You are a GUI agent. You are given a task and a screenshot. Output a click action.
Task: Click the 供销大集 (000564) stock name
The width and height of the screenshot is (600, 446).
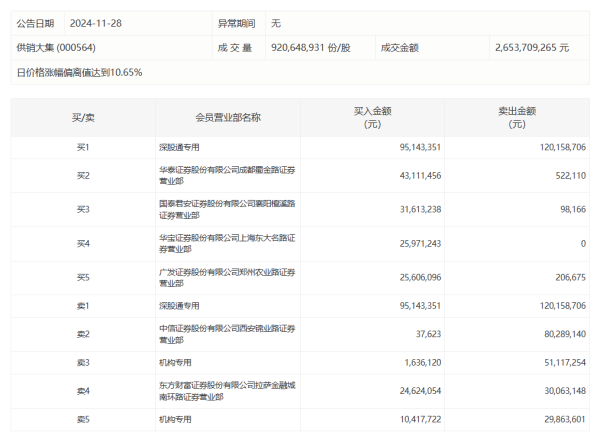[x=56, y=47]
